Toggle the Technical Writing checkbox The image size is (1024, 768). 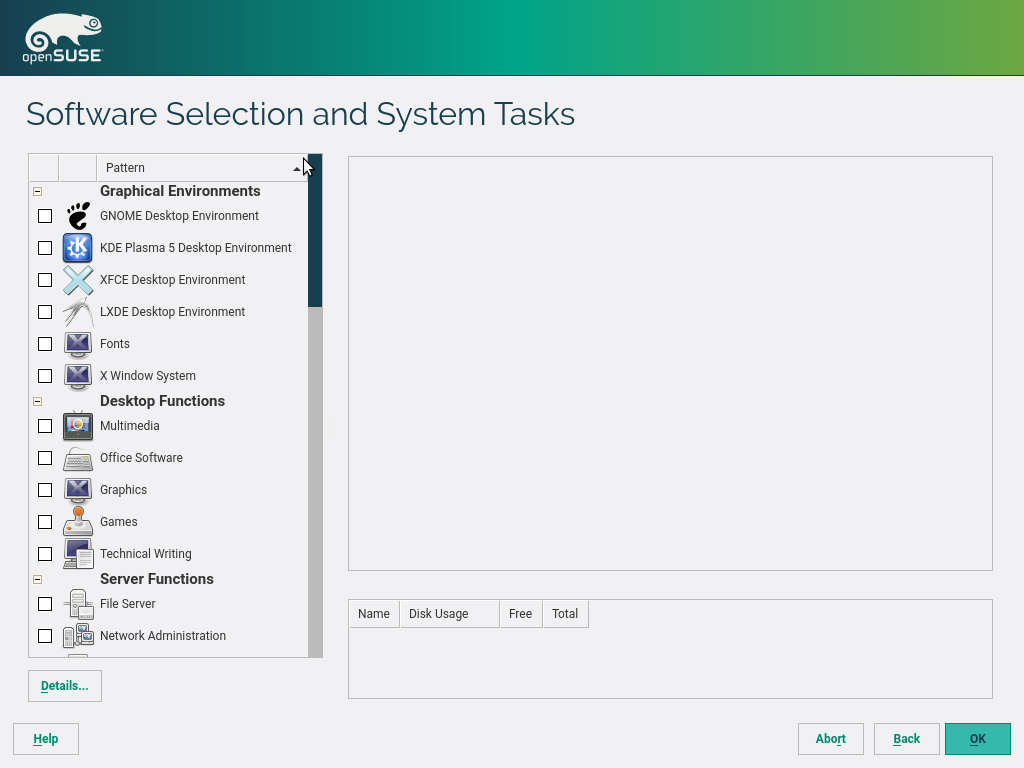pyautogui.click(x=45, y=554)
